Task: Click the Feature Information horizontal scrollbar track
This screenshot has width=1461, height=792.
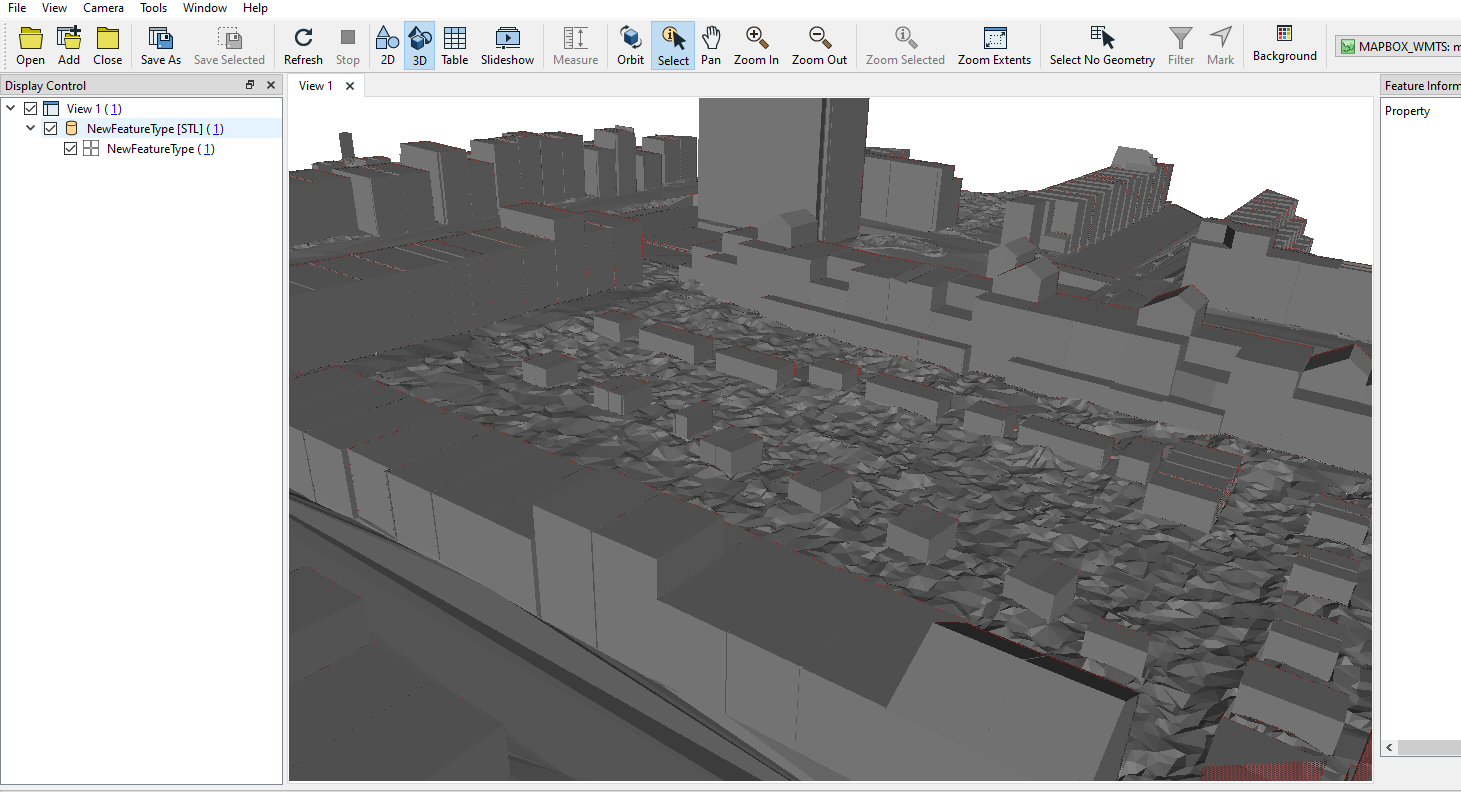Action: point(1430,748)
